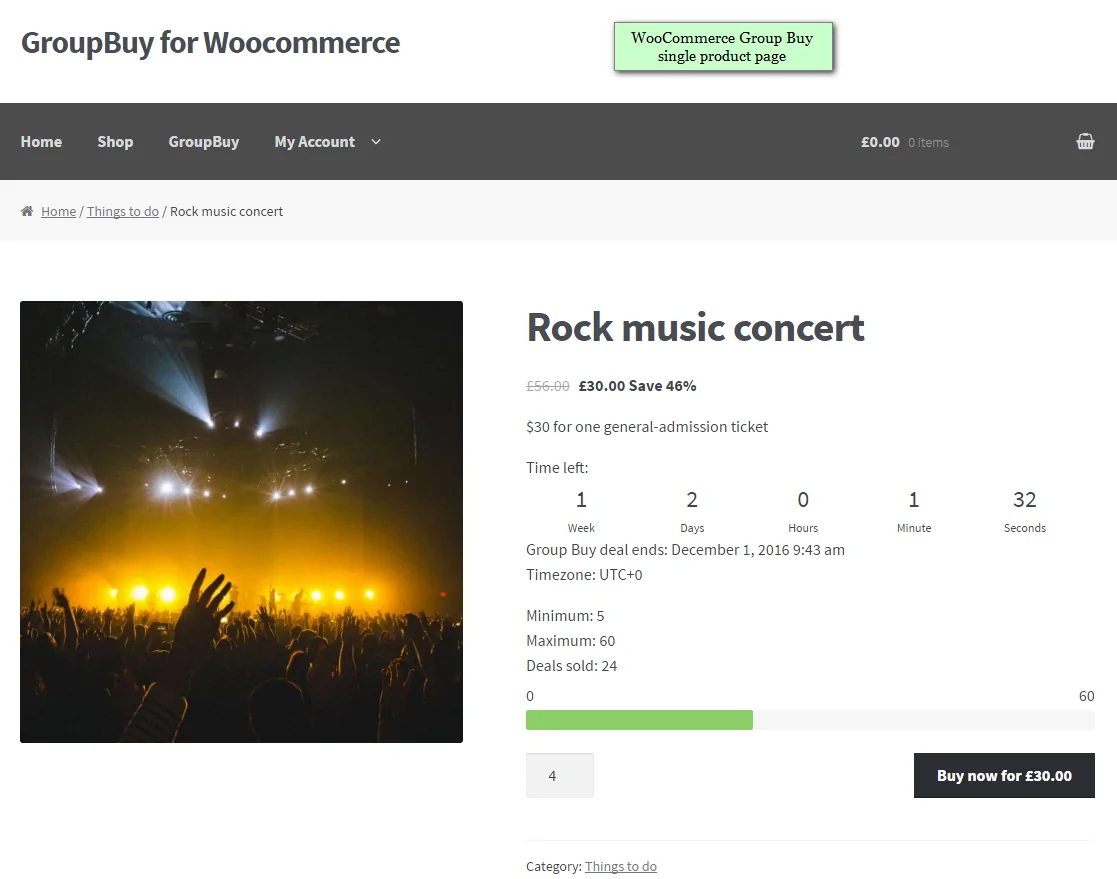Click the Rock music concert product title
The height and width of the screenshot is (879, 1117).
(x=695, y=327)
